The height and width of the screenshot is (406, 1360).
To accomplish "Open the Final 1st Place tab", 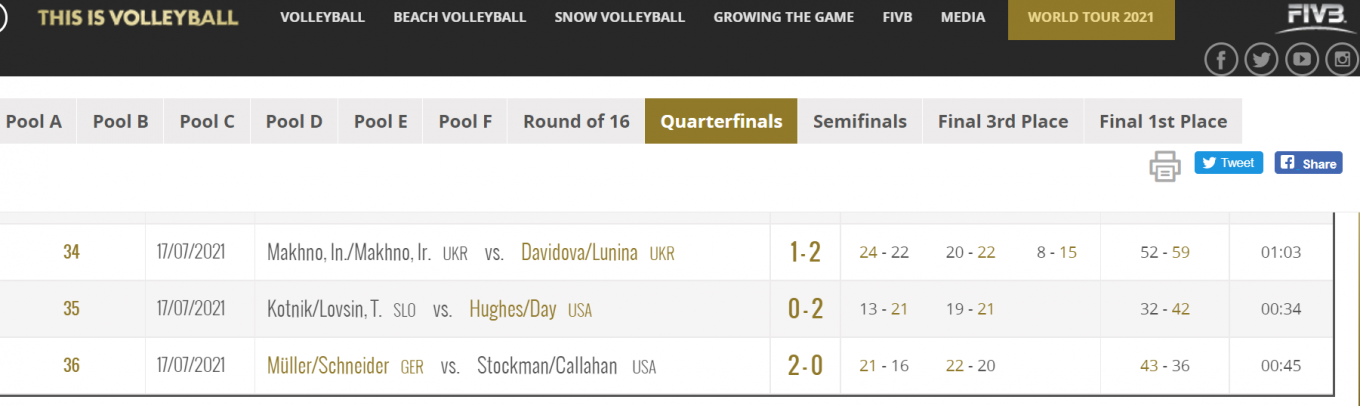I will [x=1163, y=121].
